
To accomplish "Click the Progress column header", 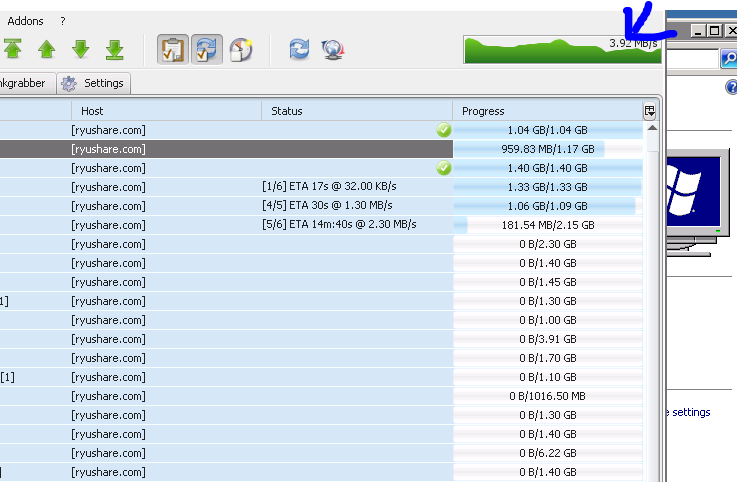I will click(548, 111).
